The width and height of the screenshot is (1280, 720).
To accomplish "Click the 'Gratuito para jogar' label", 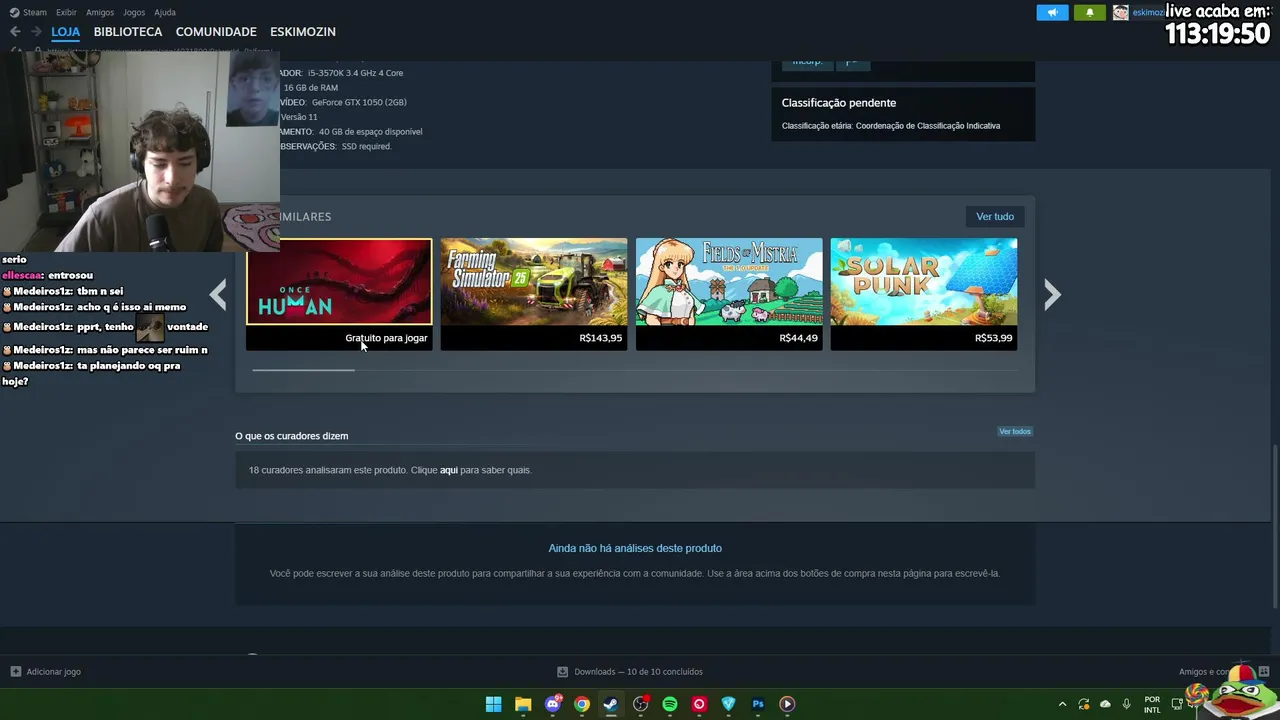I will tap(386, 338).
